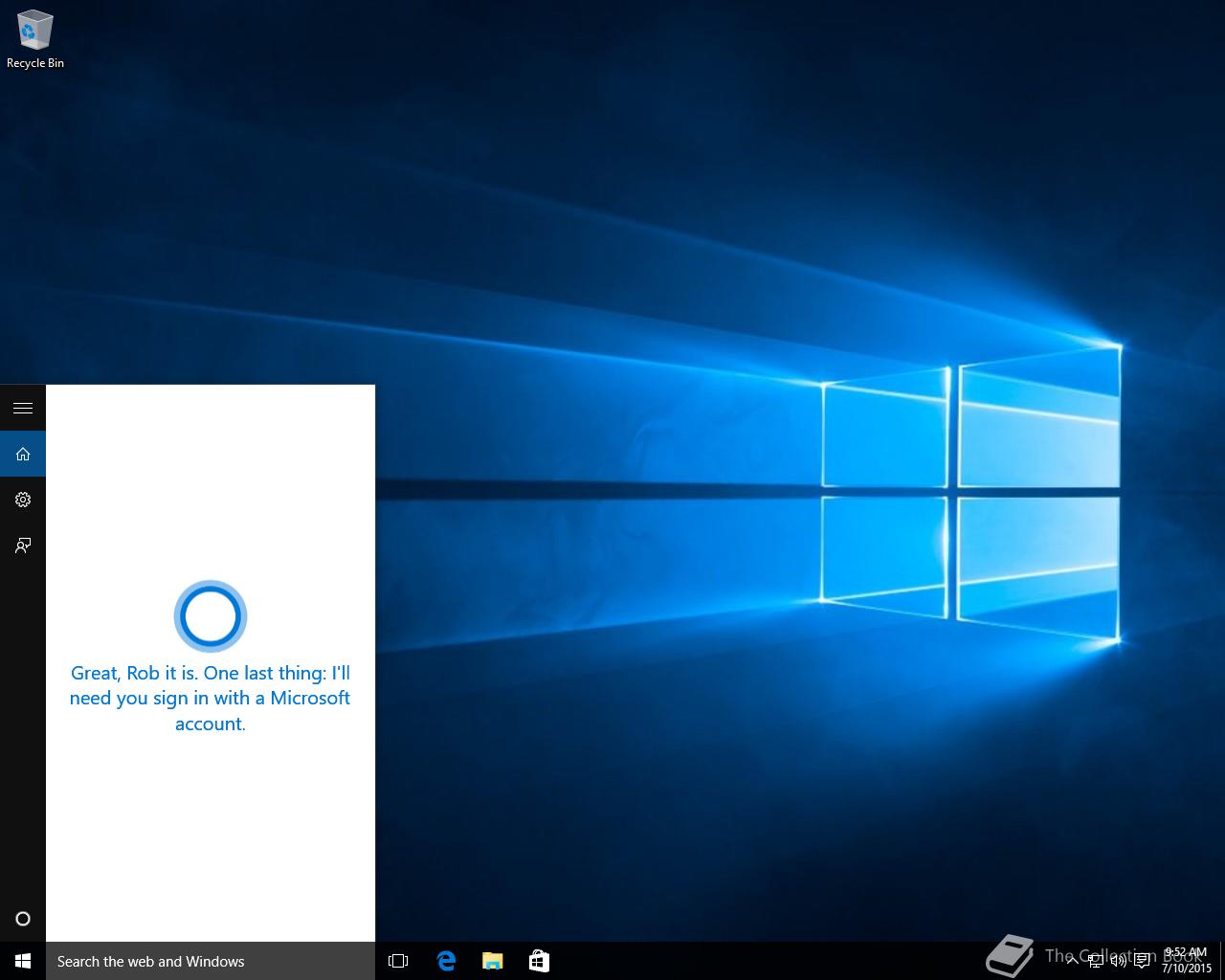Open Task View from the taskbar
This screenshot has width=1225, height=980.
(398, 961)
